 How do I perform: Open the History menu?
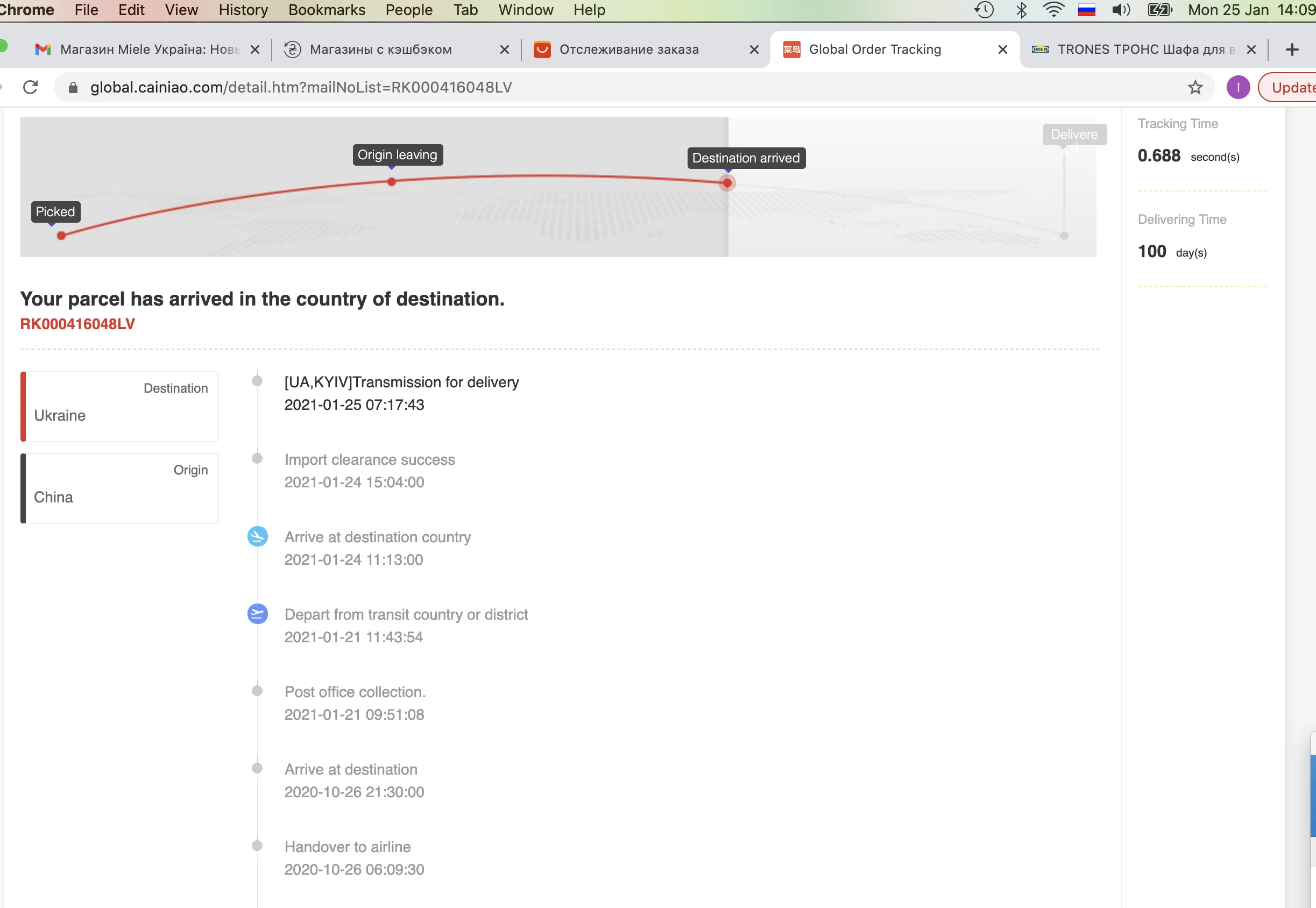[243, 10]
